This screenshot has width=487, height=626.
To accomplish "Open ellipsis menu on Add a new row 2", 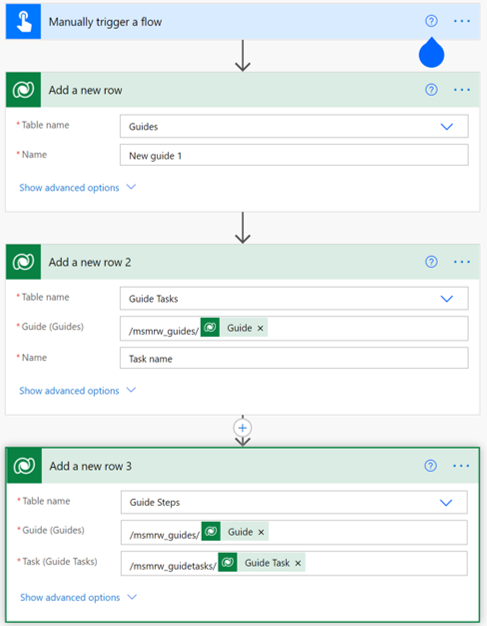I will pyautogui.click(x=461, y=262).
